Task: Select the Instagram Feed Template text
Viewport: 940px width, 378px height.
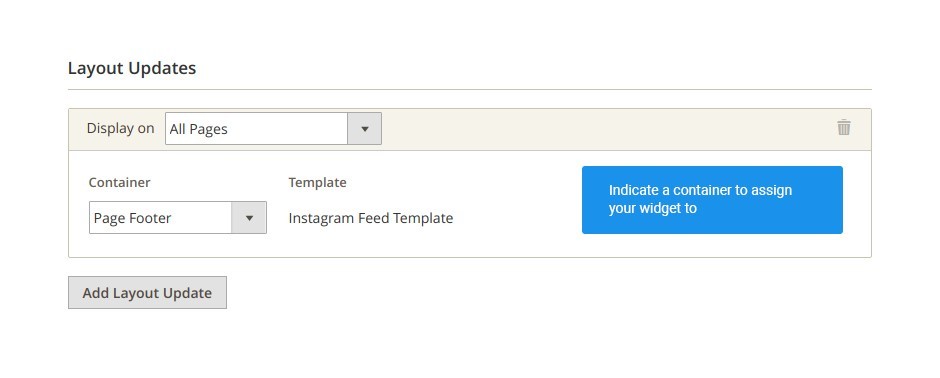Action: tap(370, 218)
